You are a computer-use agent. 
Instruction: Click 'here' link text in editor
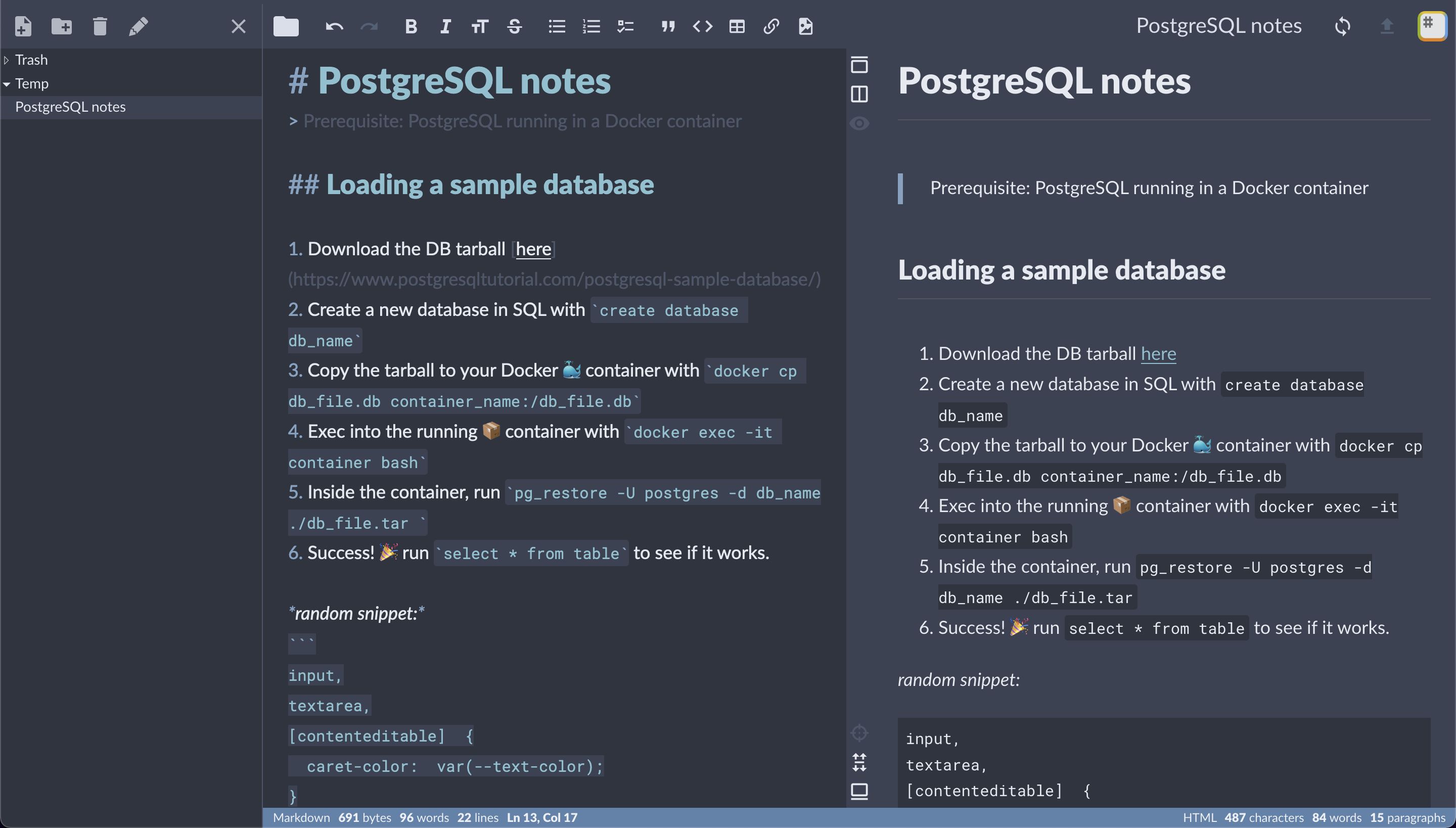533,249
